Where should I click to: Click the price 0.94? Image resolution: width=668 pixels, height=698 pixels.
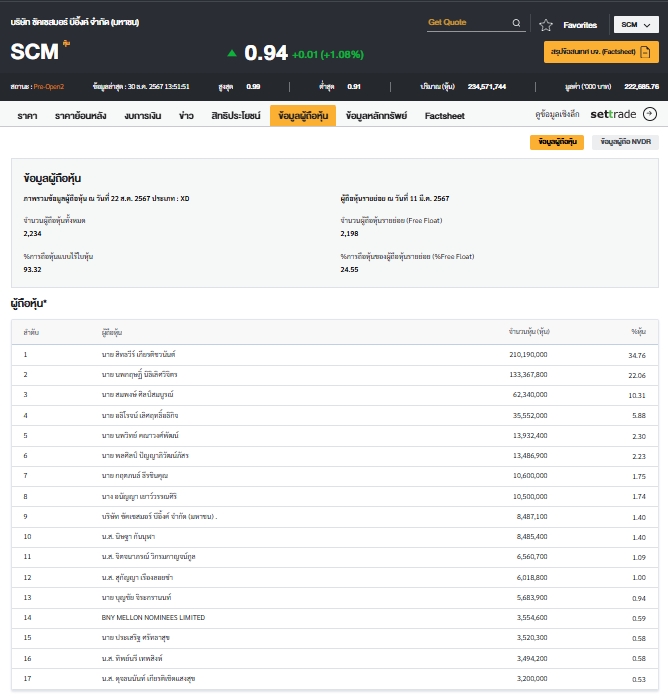[x=266, y=53]
